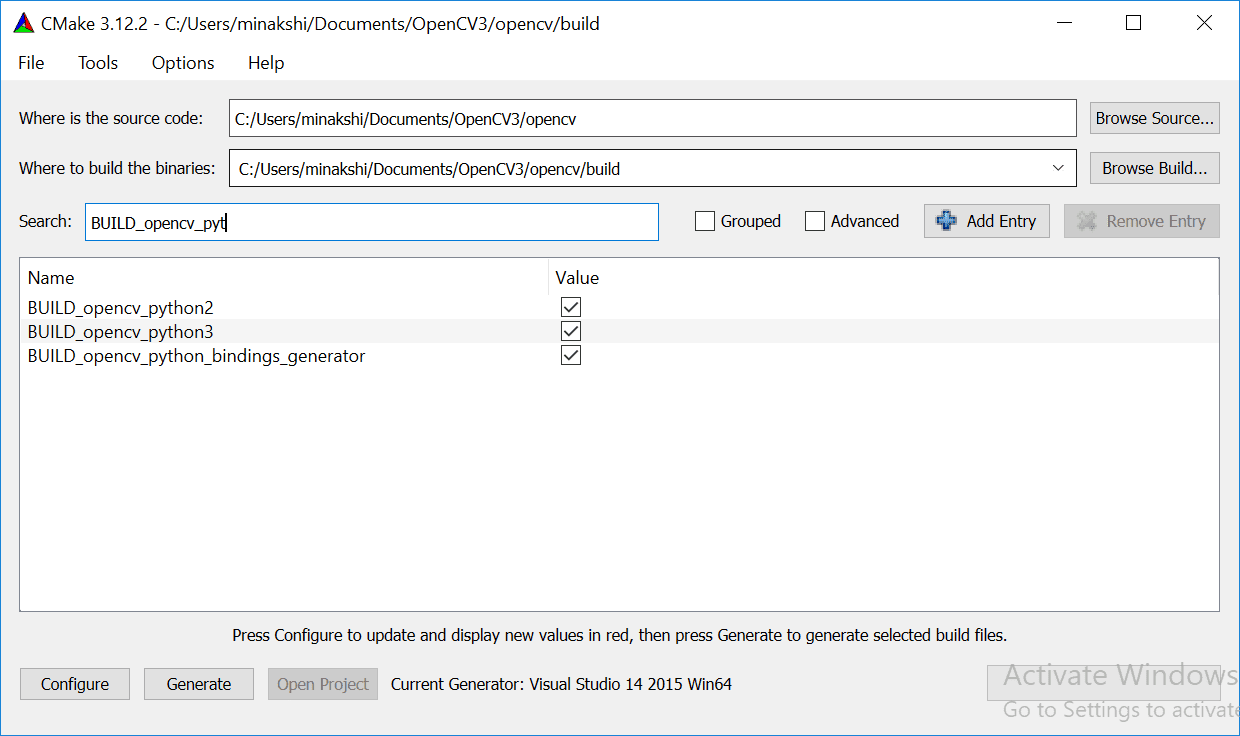Expand the build binaries path dropdown
Screen dimensions: 1240x736
(x=1058, y=168)
